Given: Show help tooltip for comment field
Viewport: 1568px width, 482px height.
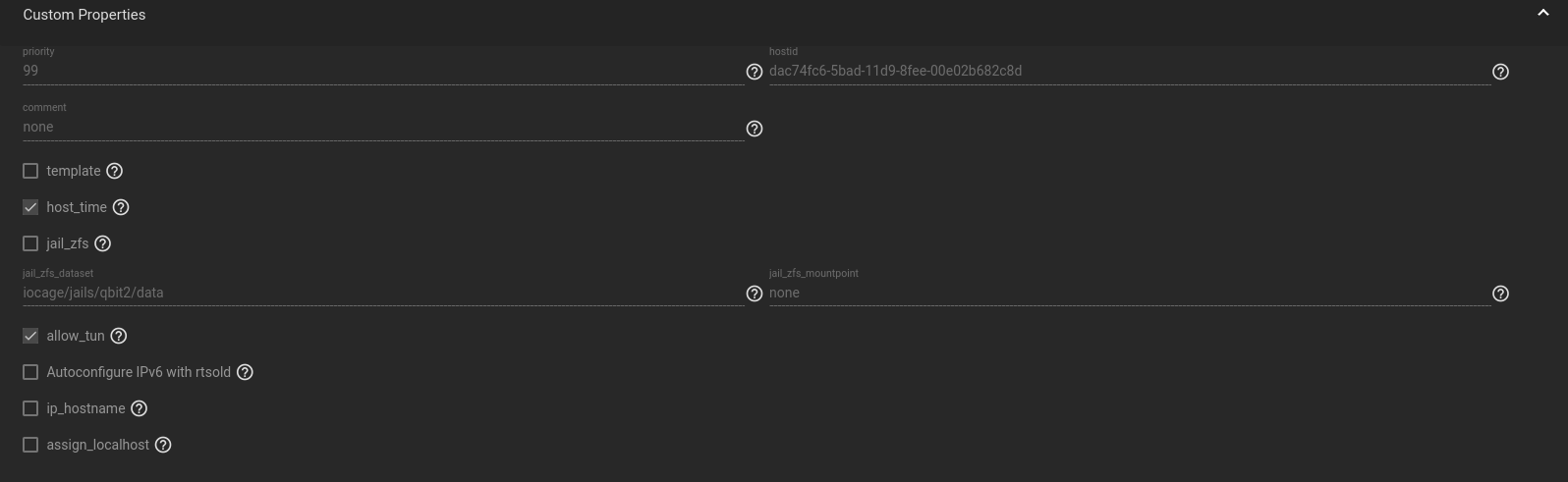Looking at the screenshot, I should tap(755, 129).
